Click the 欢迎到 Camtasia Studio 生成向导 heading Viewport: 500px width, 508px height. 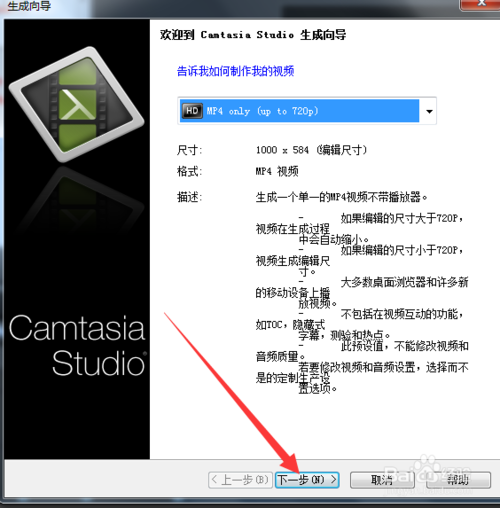click(x=253, y=35)
